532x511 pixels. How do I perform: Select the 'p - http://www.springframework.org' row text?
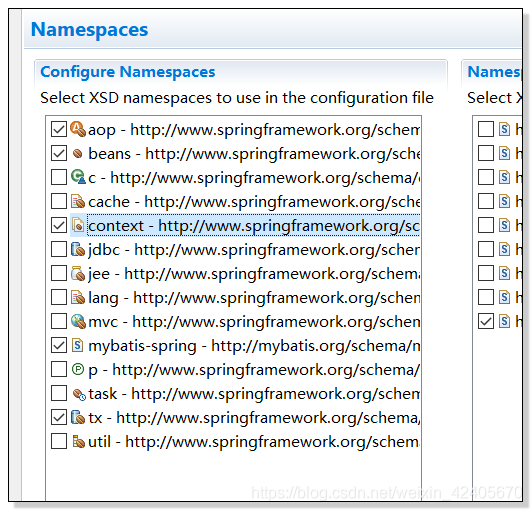(x=254, y=370)
